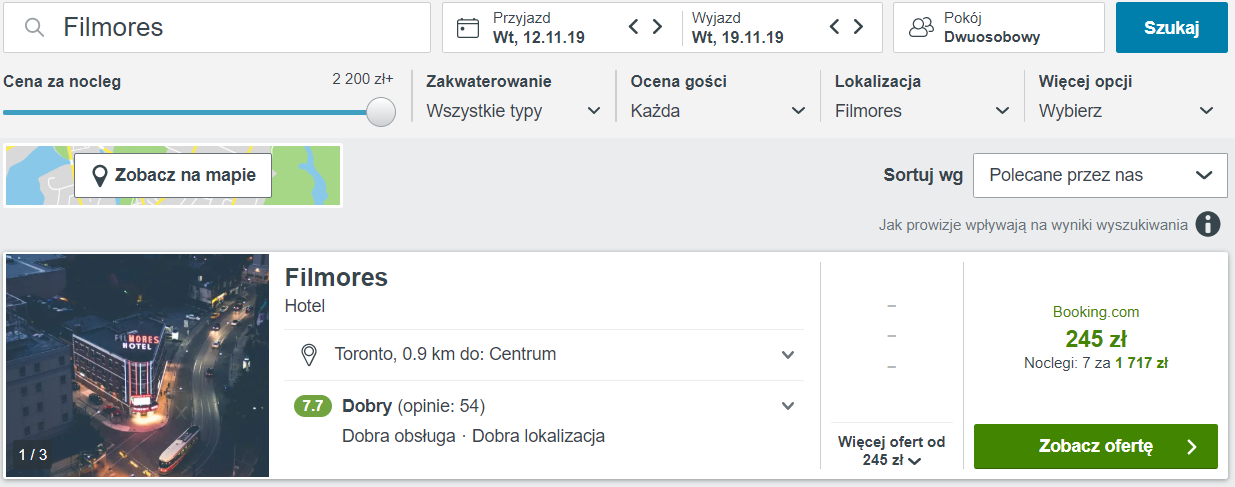Screen dimensions: 1235x487
Task: Open the Więcej opcji dropdown
Action: click(1126, 111)
